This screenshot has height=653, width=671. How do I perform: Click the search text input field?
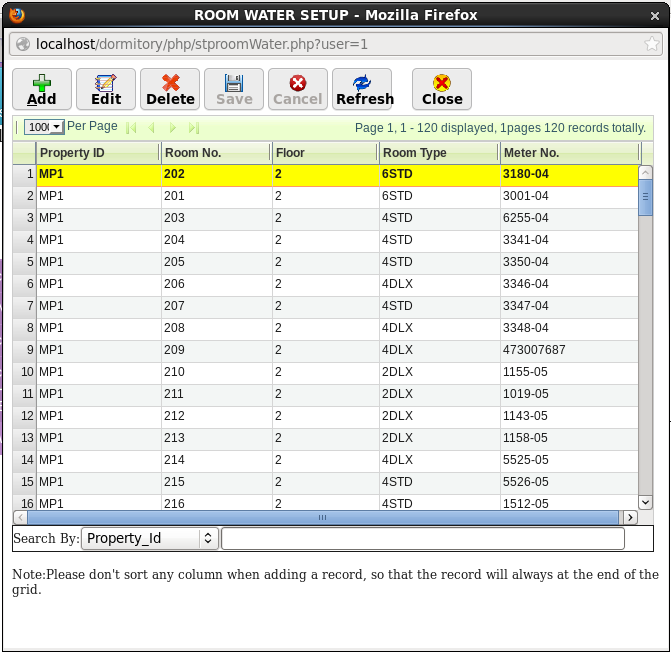(422, 538)
